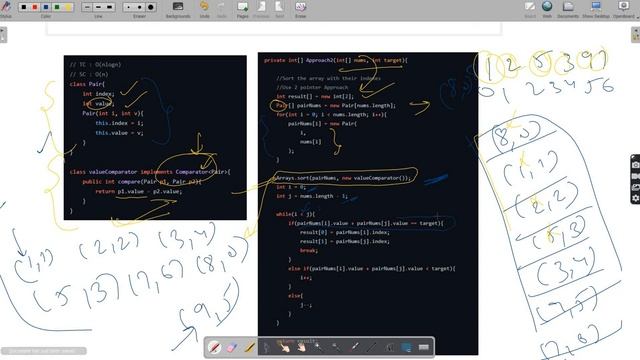This screenshot has height=360, width=640.
Task: Open Documents mode
Action: [568, 9]
